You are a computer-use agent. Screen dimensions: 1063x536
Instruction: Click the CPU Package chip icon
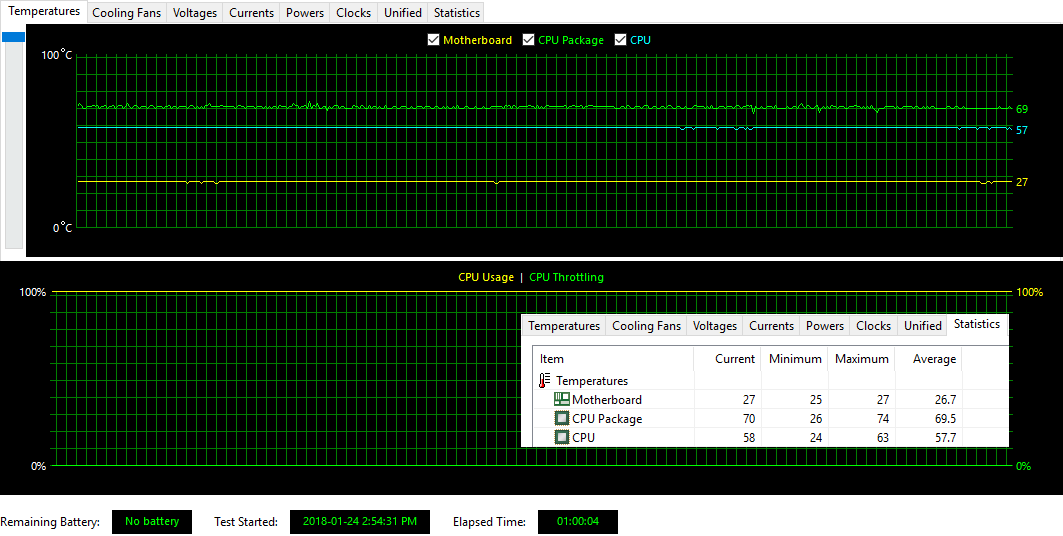pyautogui.click(x=561, y=419)
